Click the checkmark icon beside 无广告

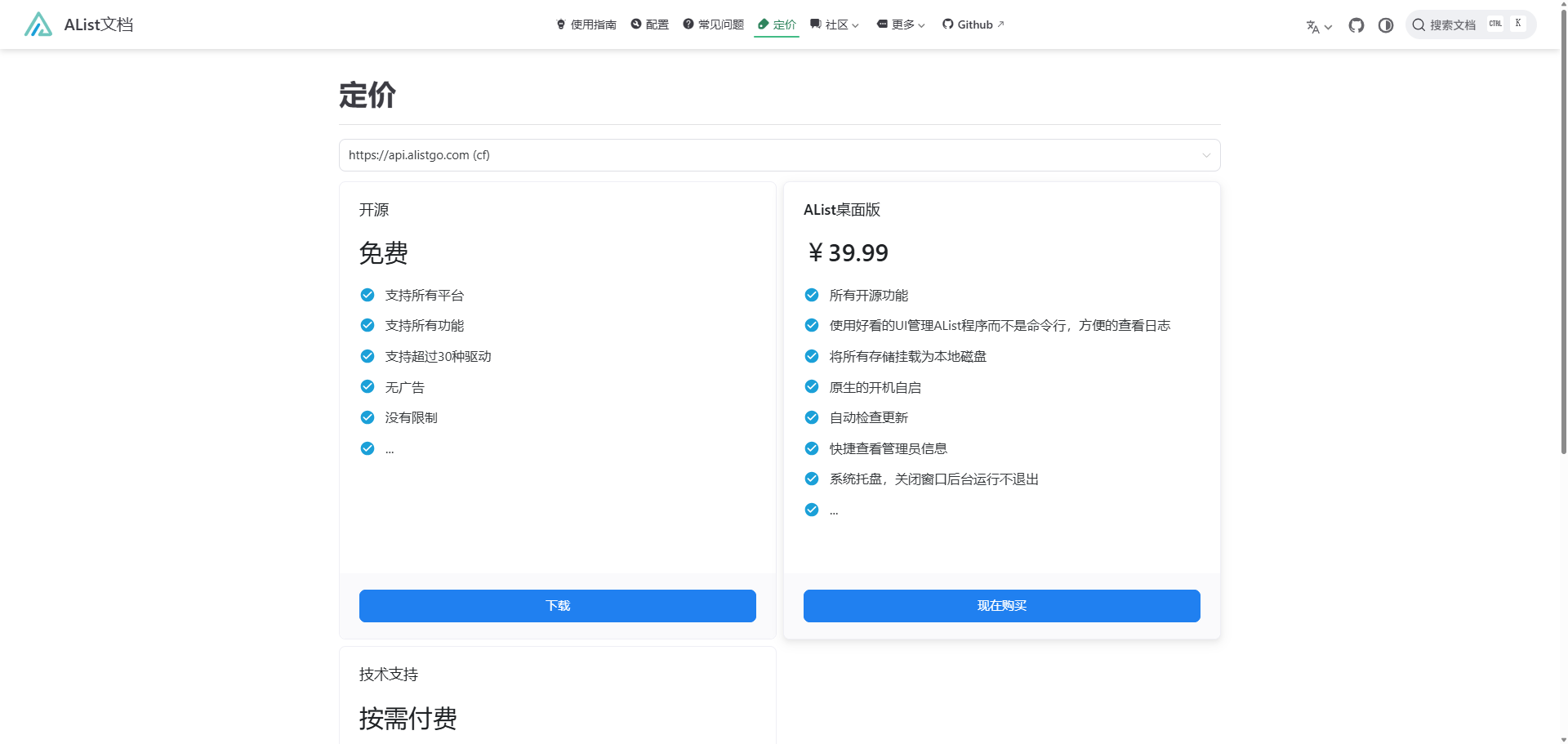click(367, 387)
